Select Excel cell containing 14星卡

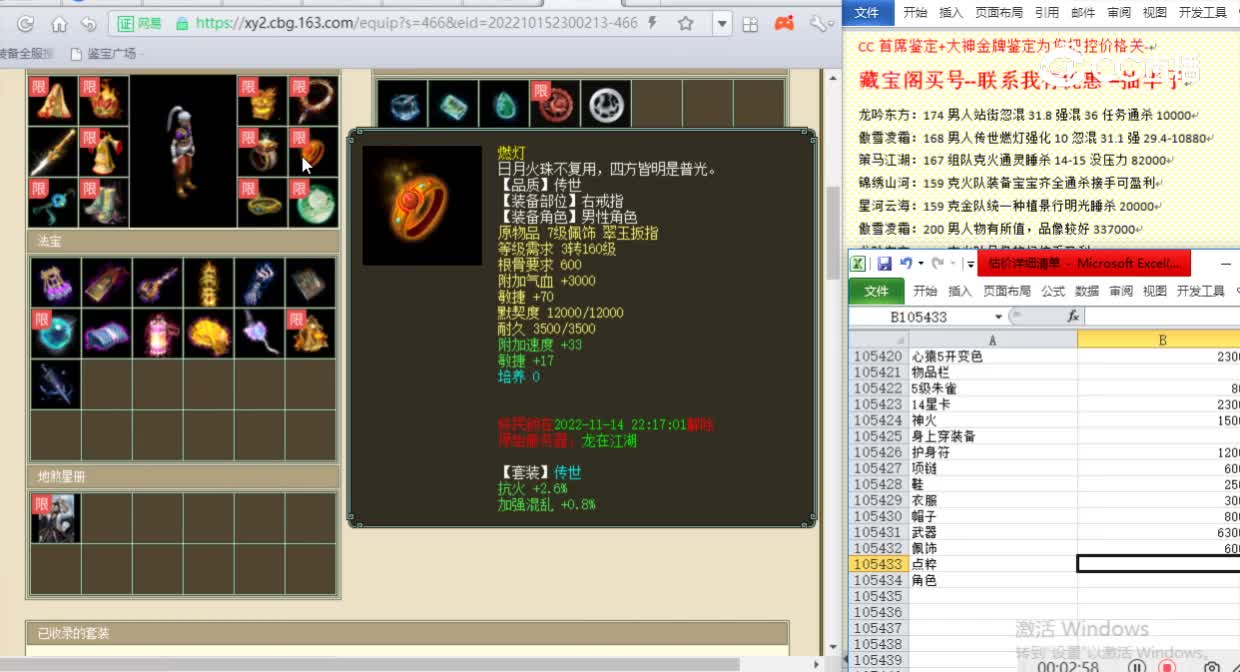tap(993, 405)
